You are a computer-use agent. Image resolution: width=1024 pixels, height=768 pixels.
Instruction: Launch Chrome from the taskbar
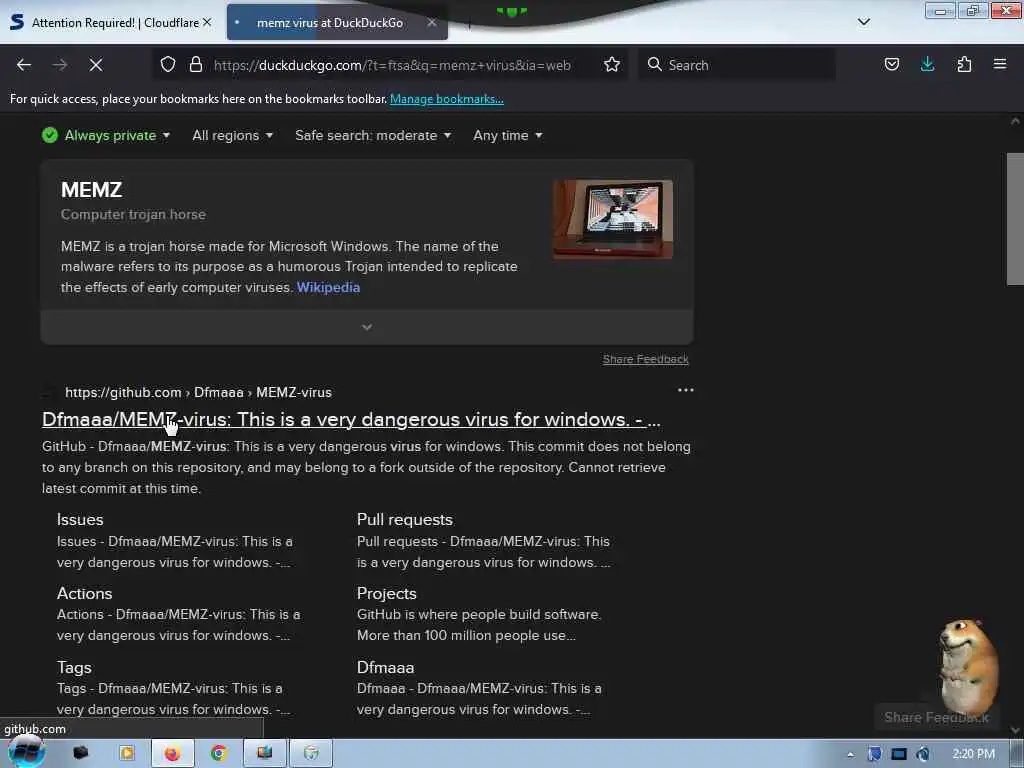click(218, 754)
